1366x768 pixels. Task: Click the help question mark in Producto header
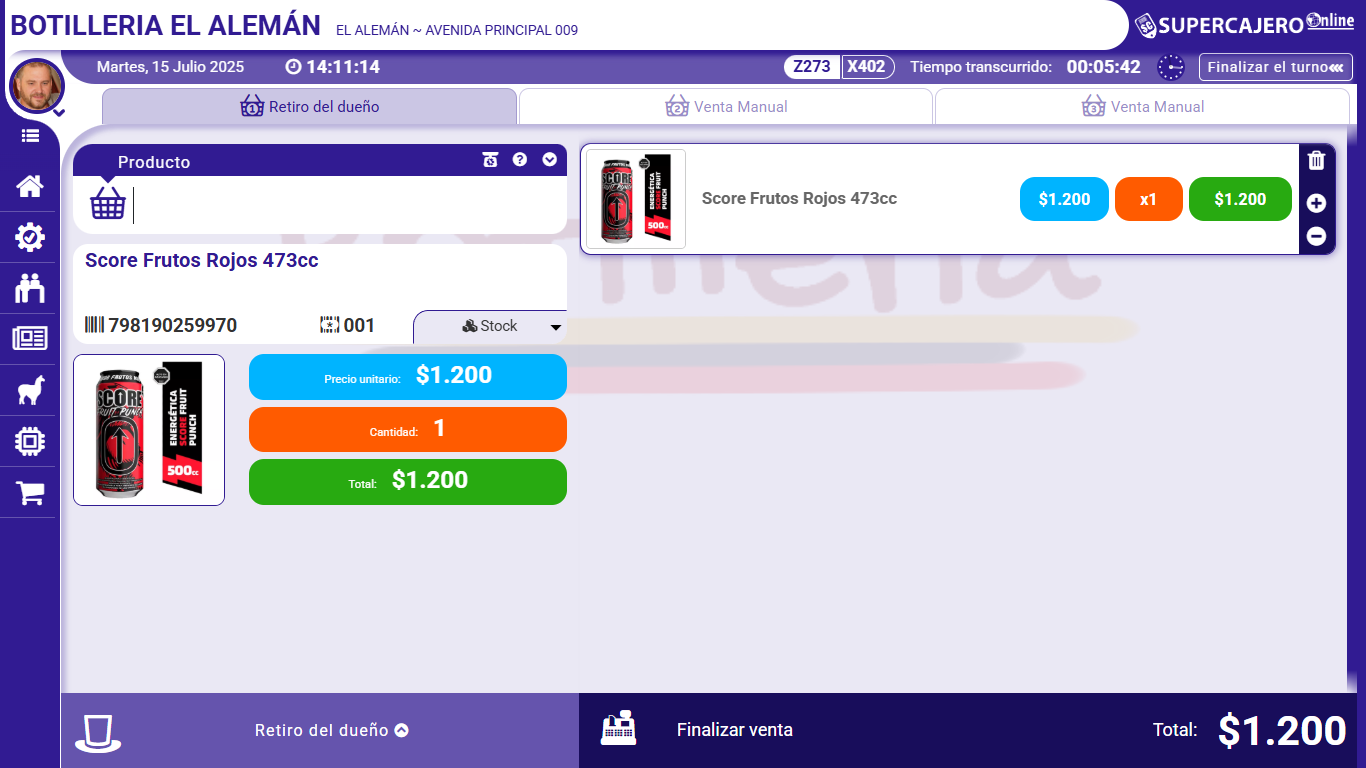pyautogui.click(x=520, y=159)
